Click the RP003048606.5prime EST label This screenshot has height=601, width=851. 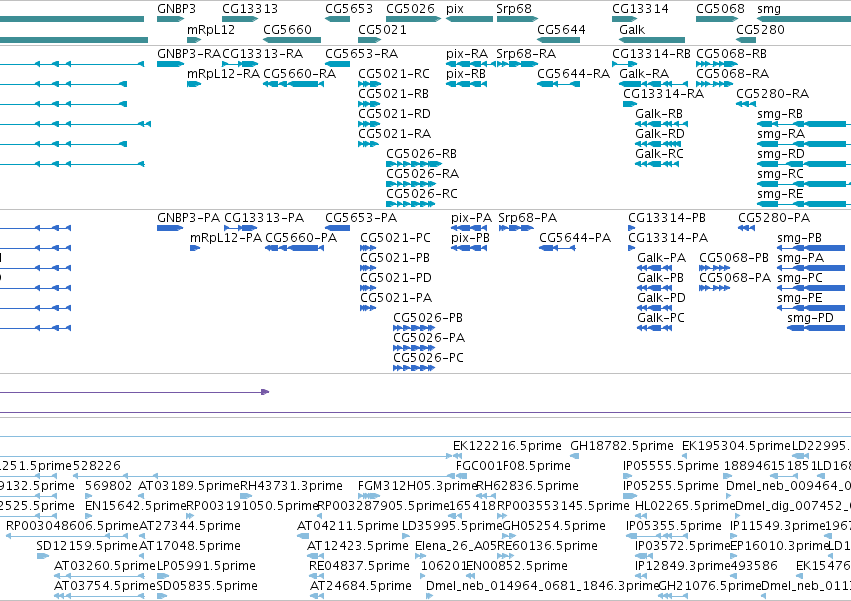click(73, 526)
